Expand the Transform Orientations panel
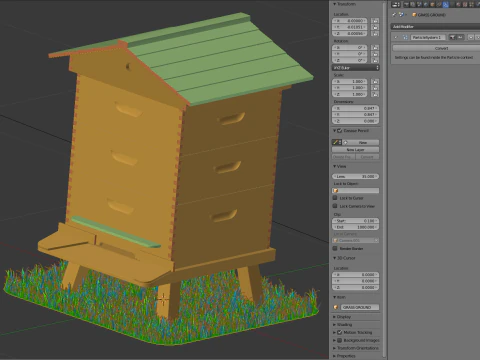Image resolution: width=480 pixels, height=360 pixels. point(334,348)
